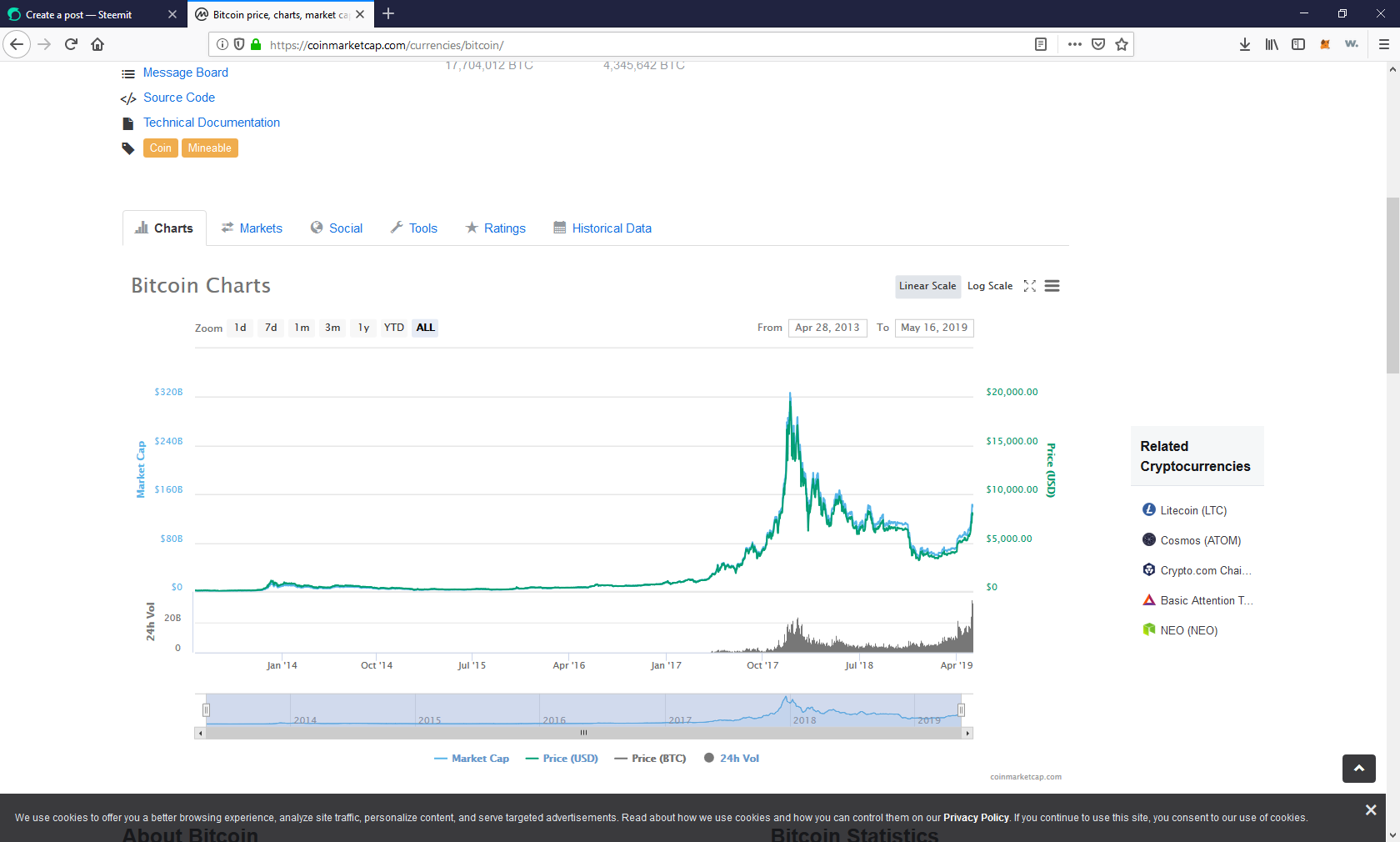The width and height of the screenshot is (1400, 842).
Task: Open the Firefox library icon
Action: tap(1272, 44)
